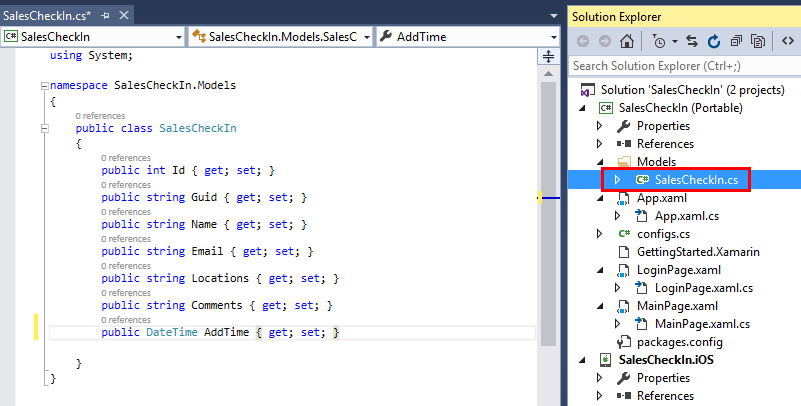Click the Home icon in Solution Explorer toolbar

coord(627,41)
